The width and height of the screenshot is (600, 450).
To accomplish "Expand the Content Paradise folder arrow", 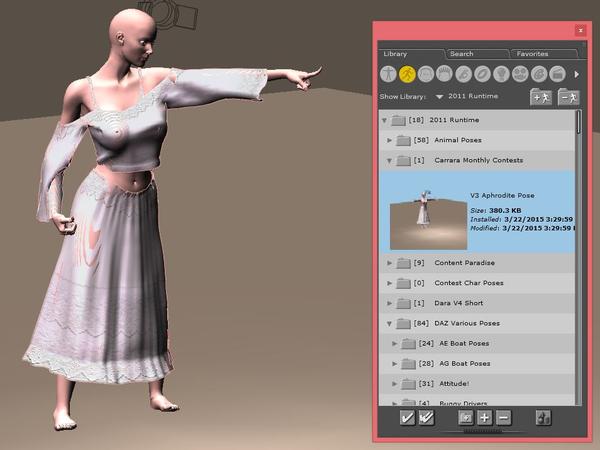I will click(390, 263).
